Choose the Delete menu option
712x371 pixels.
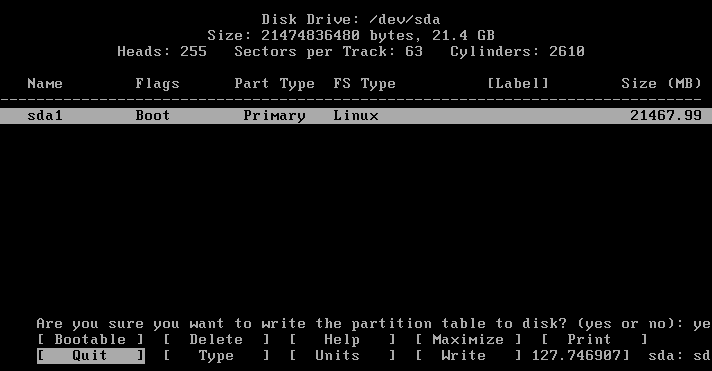(216, 340)
